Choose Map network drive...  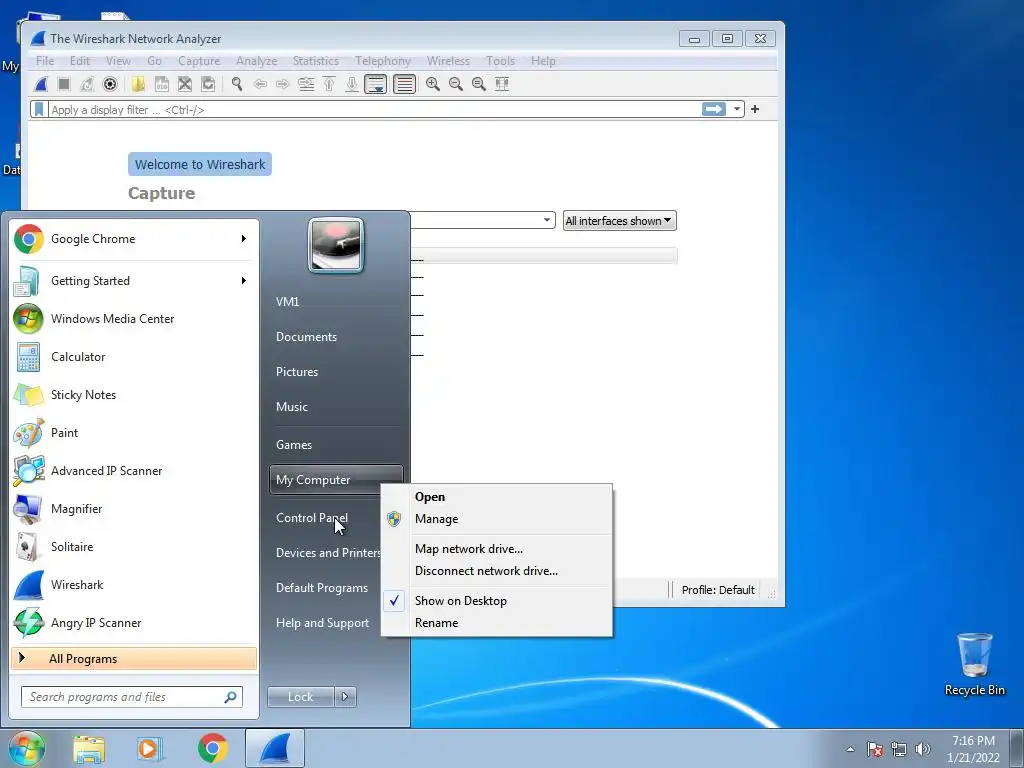(x=496, y=549)
